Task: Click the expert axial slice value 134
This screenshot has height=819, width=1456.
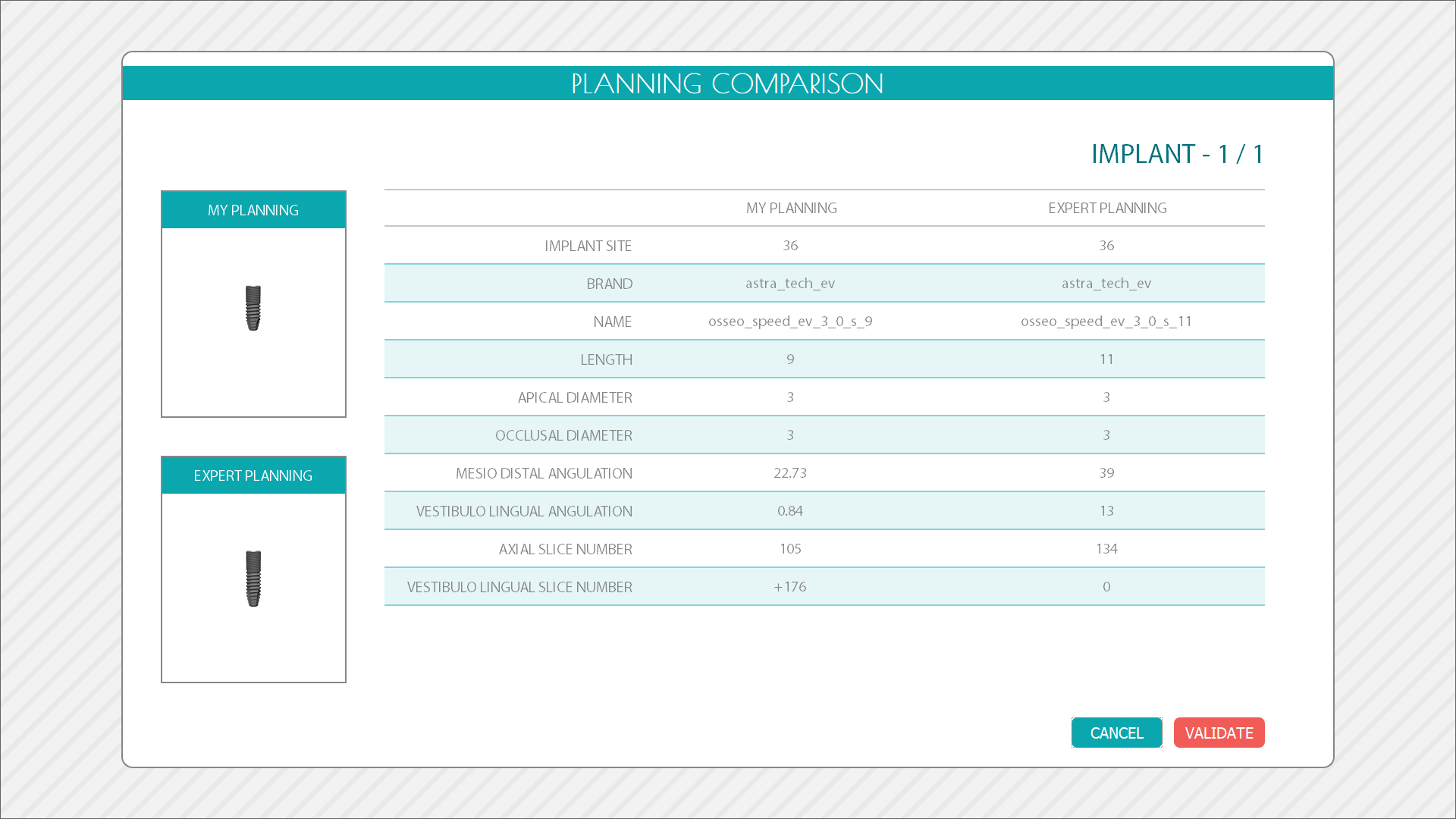Action: pos(1106,549)
